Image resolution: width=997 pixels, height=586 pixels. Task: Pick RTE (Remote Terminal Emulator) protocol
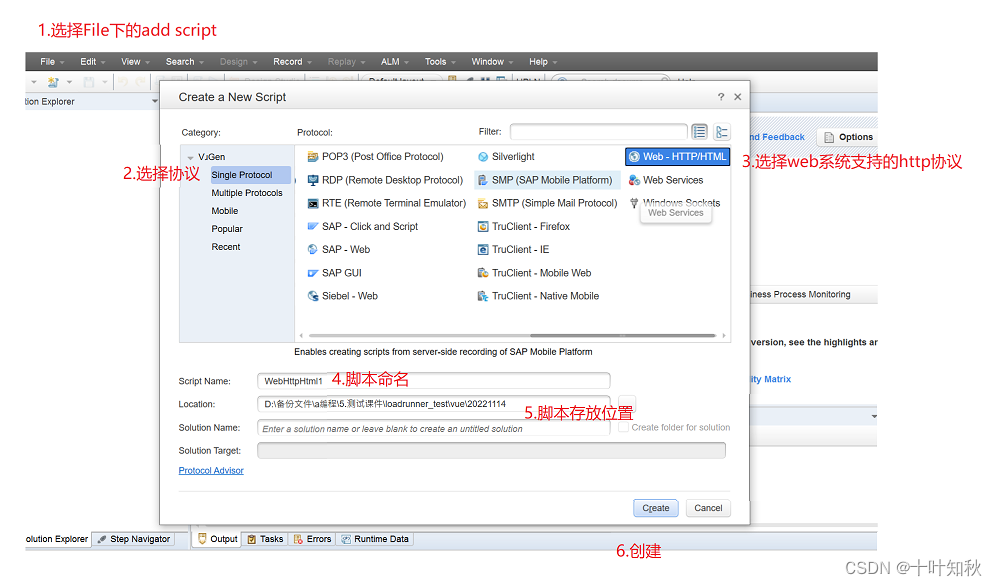[387, 203]
